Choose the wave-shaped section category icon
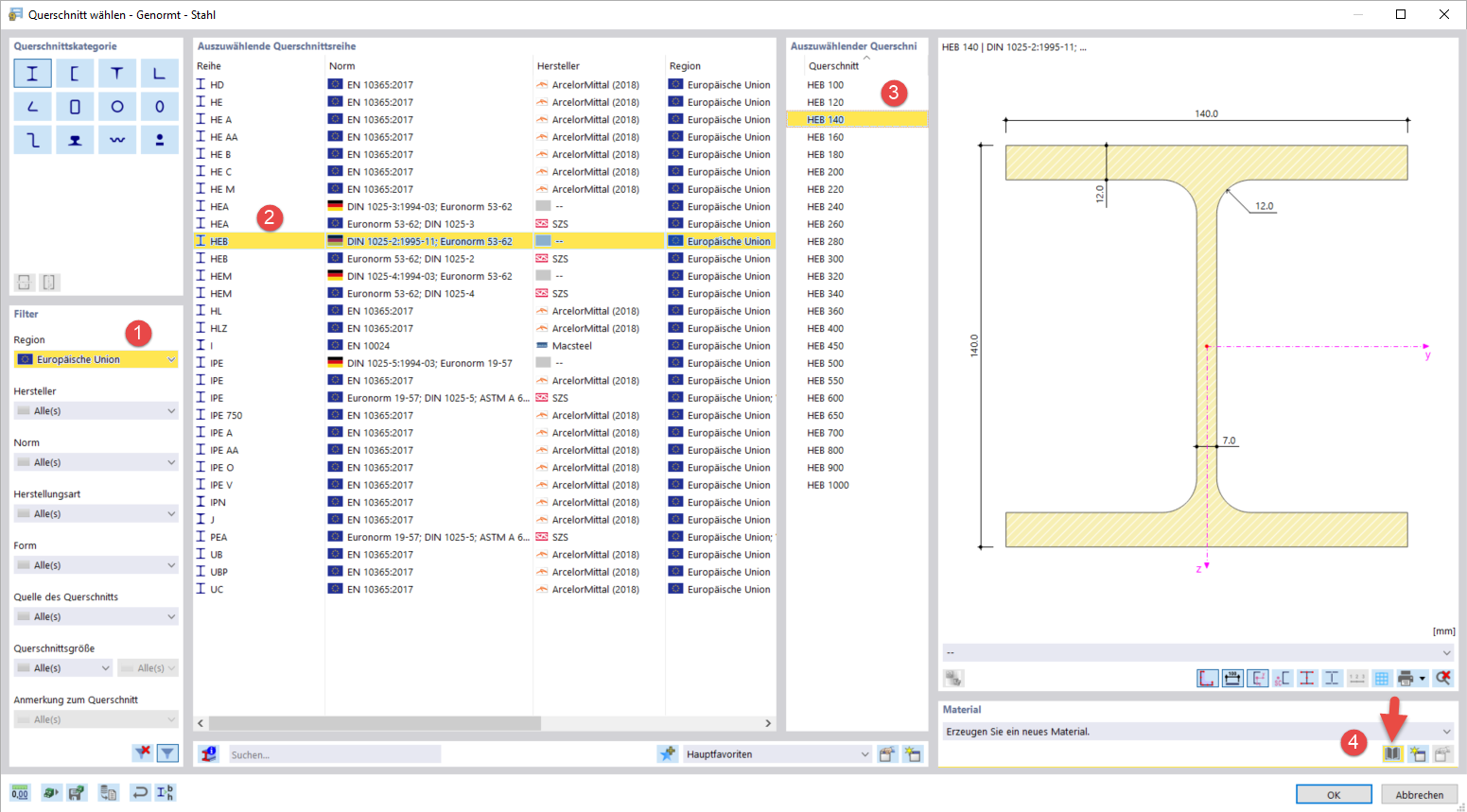The width and height of the screenshot is (1467, 812). tap(117, 140)
